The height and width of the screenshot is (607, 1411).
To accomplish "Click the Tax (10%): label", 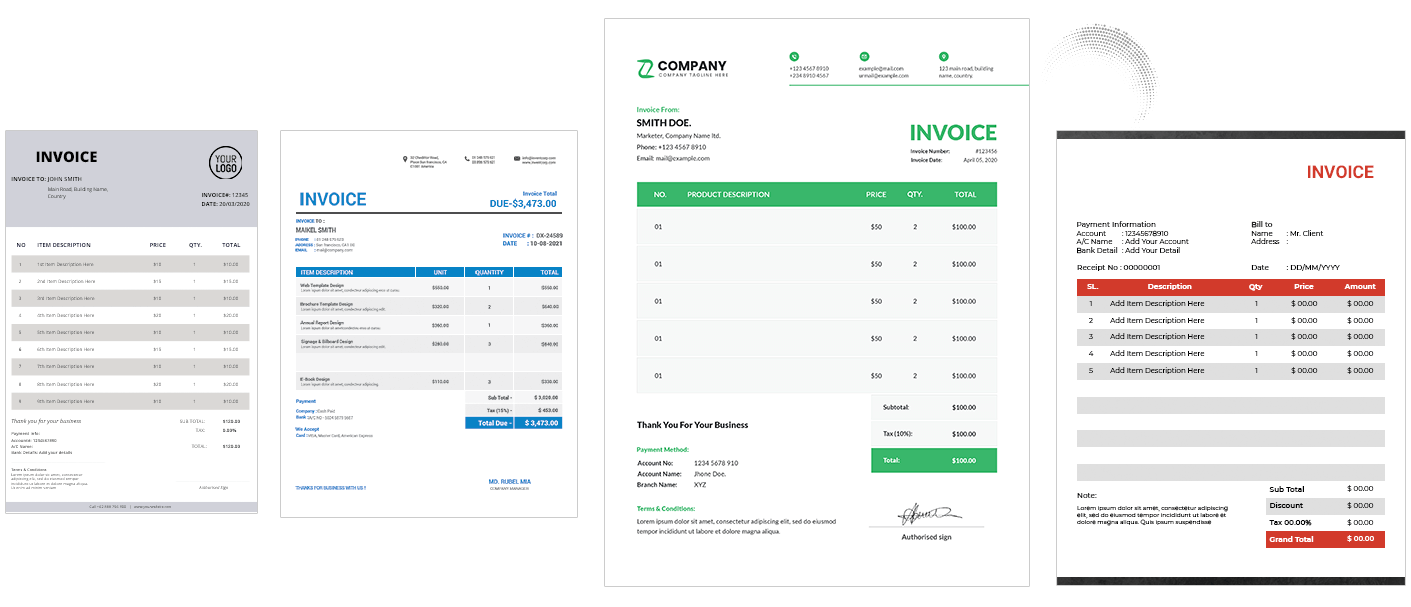I will tap(899, 434).
